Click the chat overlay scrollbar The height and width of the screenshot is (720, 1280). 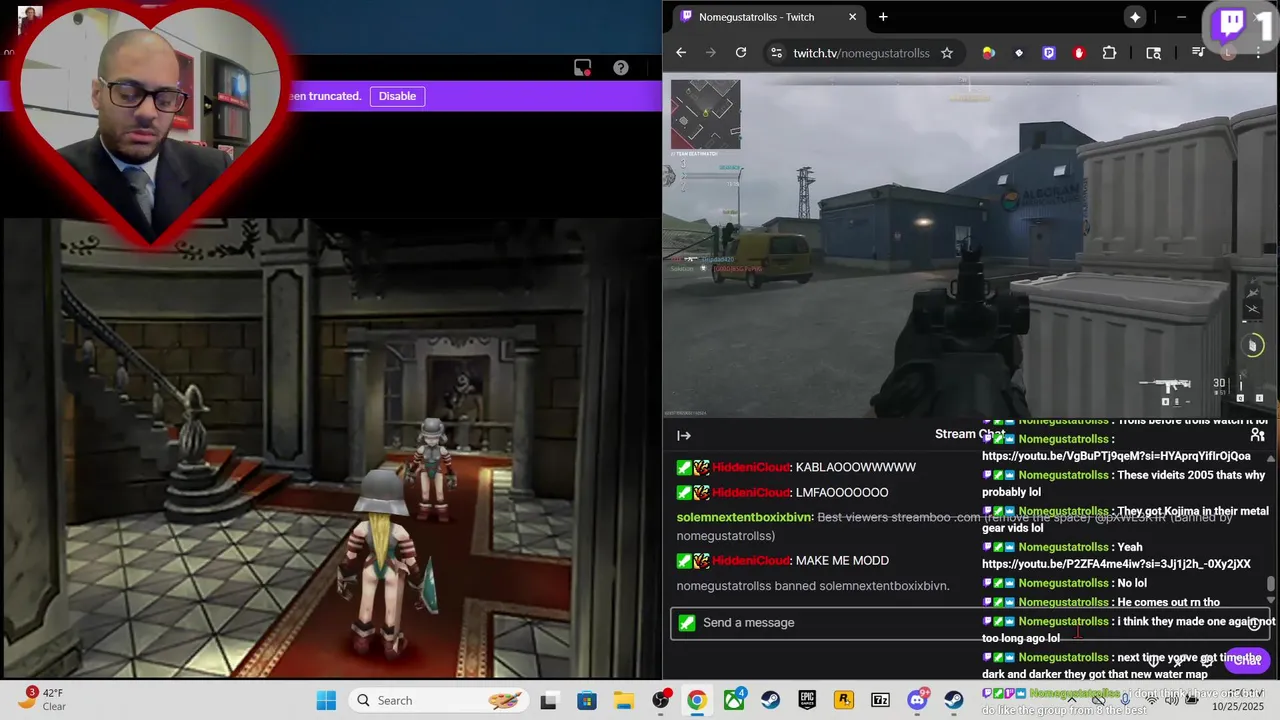[1271, 583]
